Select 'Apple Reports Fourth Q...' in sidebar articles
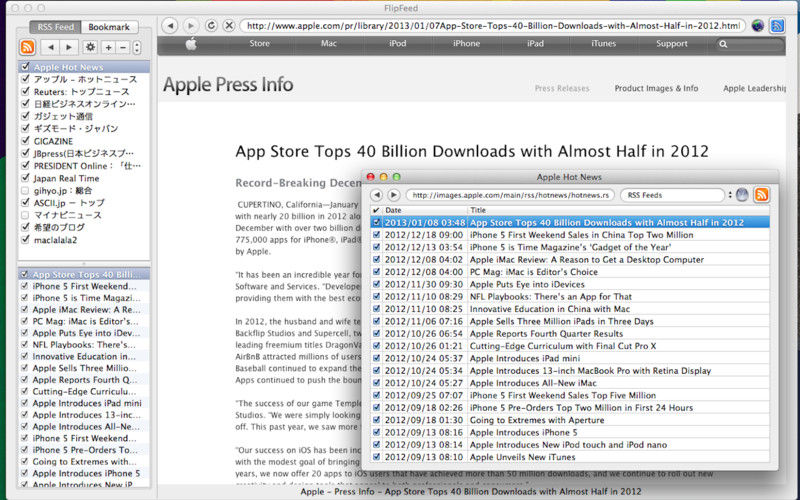 click(x=84, y=380)
